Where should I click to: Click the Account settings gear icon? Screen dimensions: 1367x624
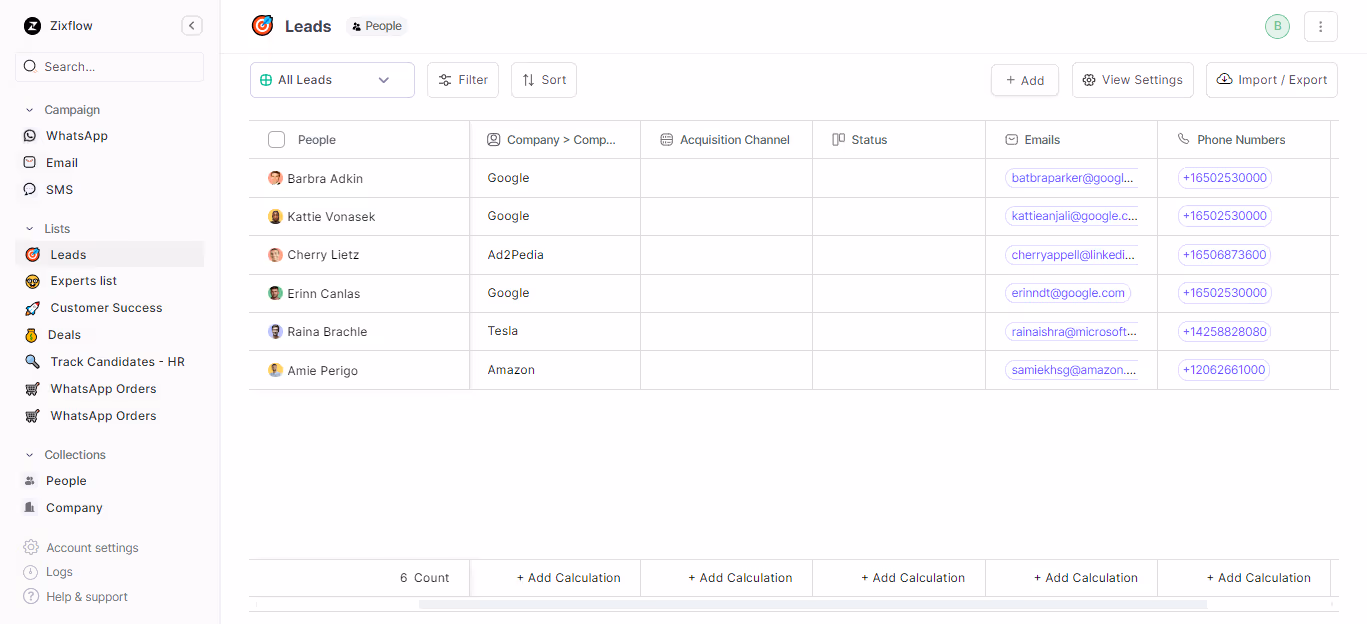(x=31, y=548)
